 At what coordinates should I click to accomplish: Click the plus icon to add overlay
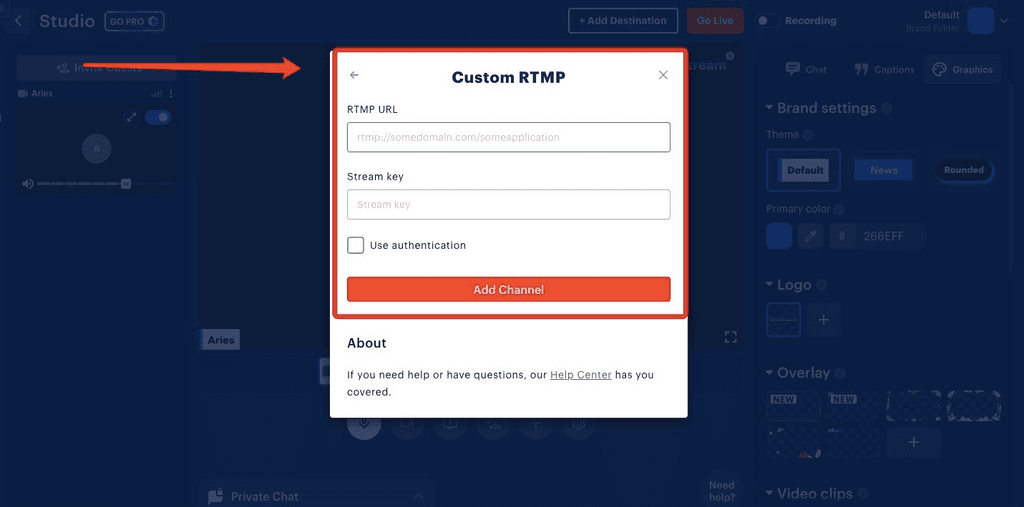tap(912, 441)
